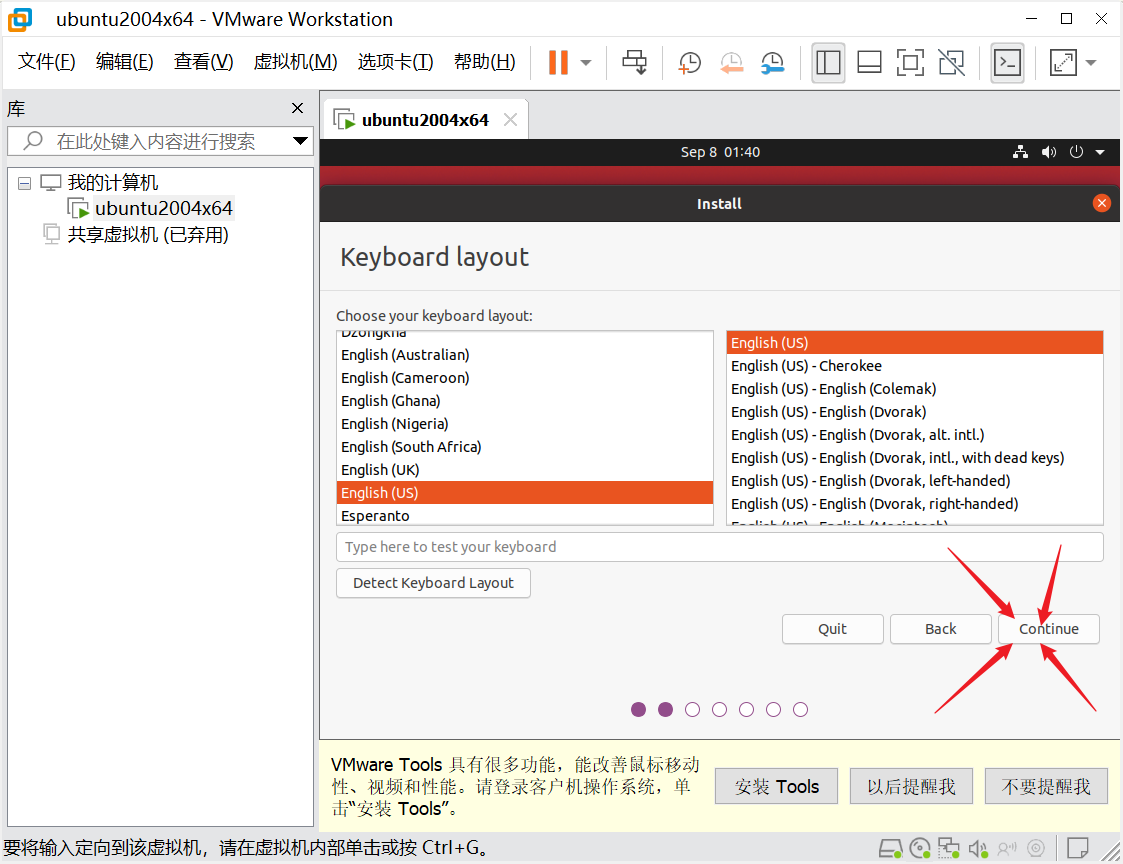Collapse the 我的计算机 tree node

24,183
